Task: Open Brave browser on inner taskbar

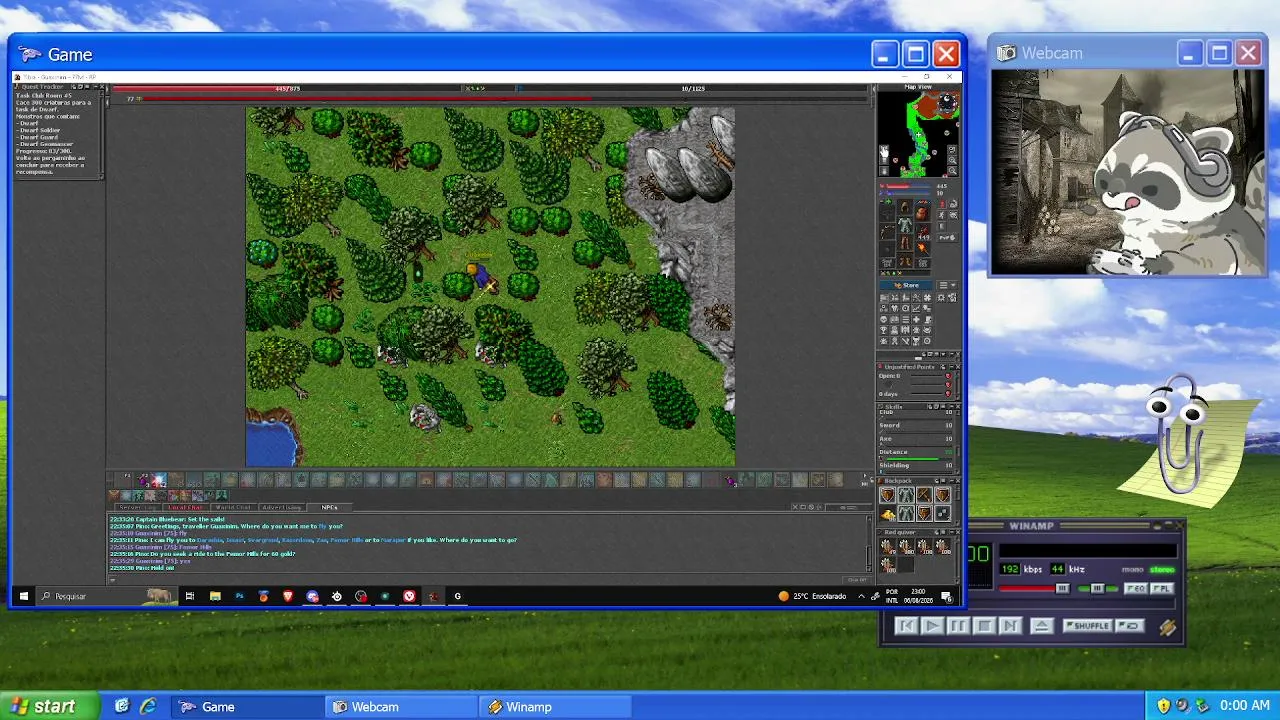Action: coord(288,596)
